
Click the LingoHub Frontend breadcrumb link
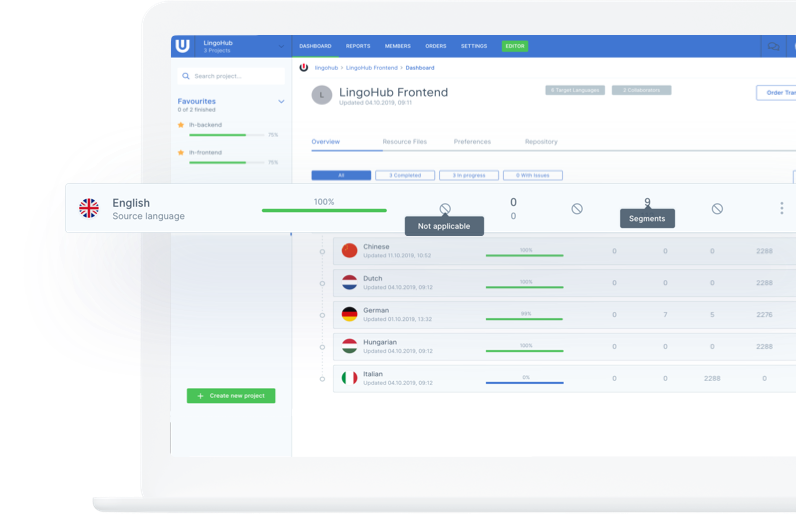pos(372,67)
